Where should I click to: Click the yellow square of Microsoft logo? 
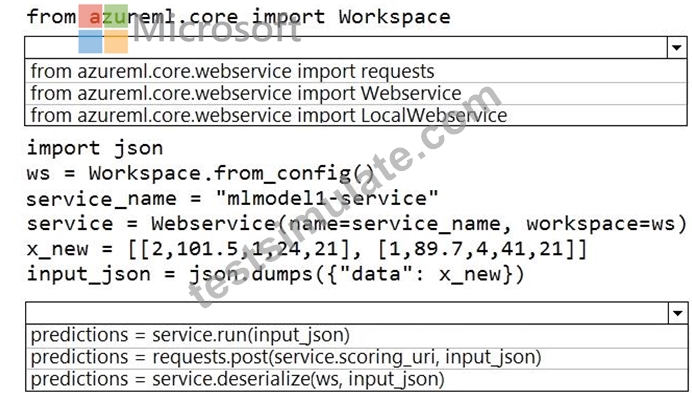pos(116,42)
